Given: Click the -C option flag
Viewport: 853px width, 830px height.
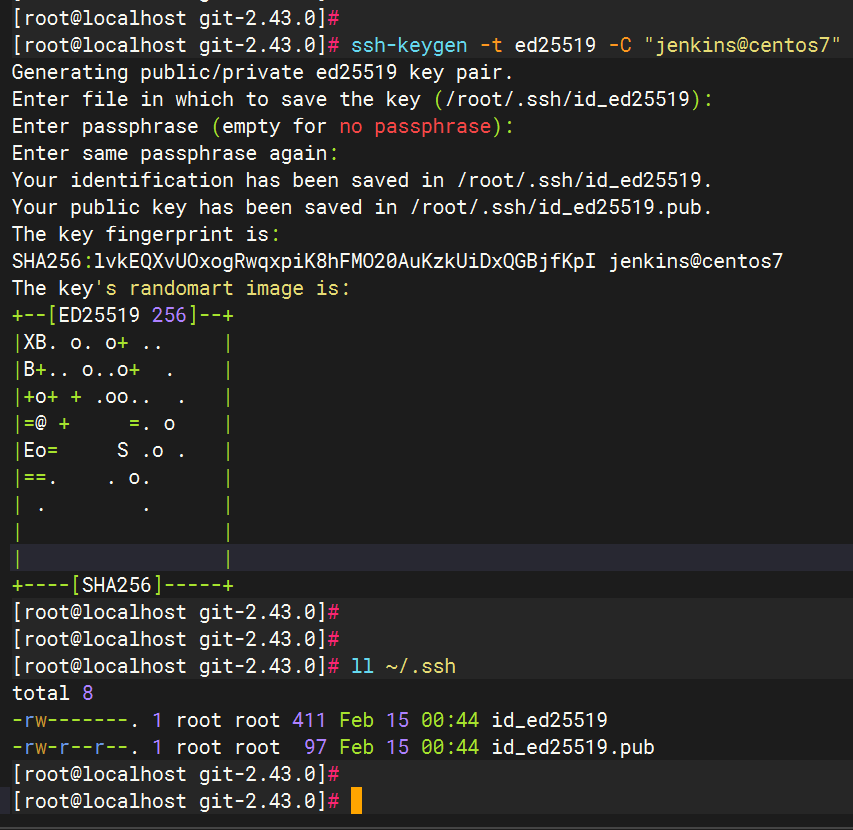Looking at the screenshot, I should (x=620, y=45).
